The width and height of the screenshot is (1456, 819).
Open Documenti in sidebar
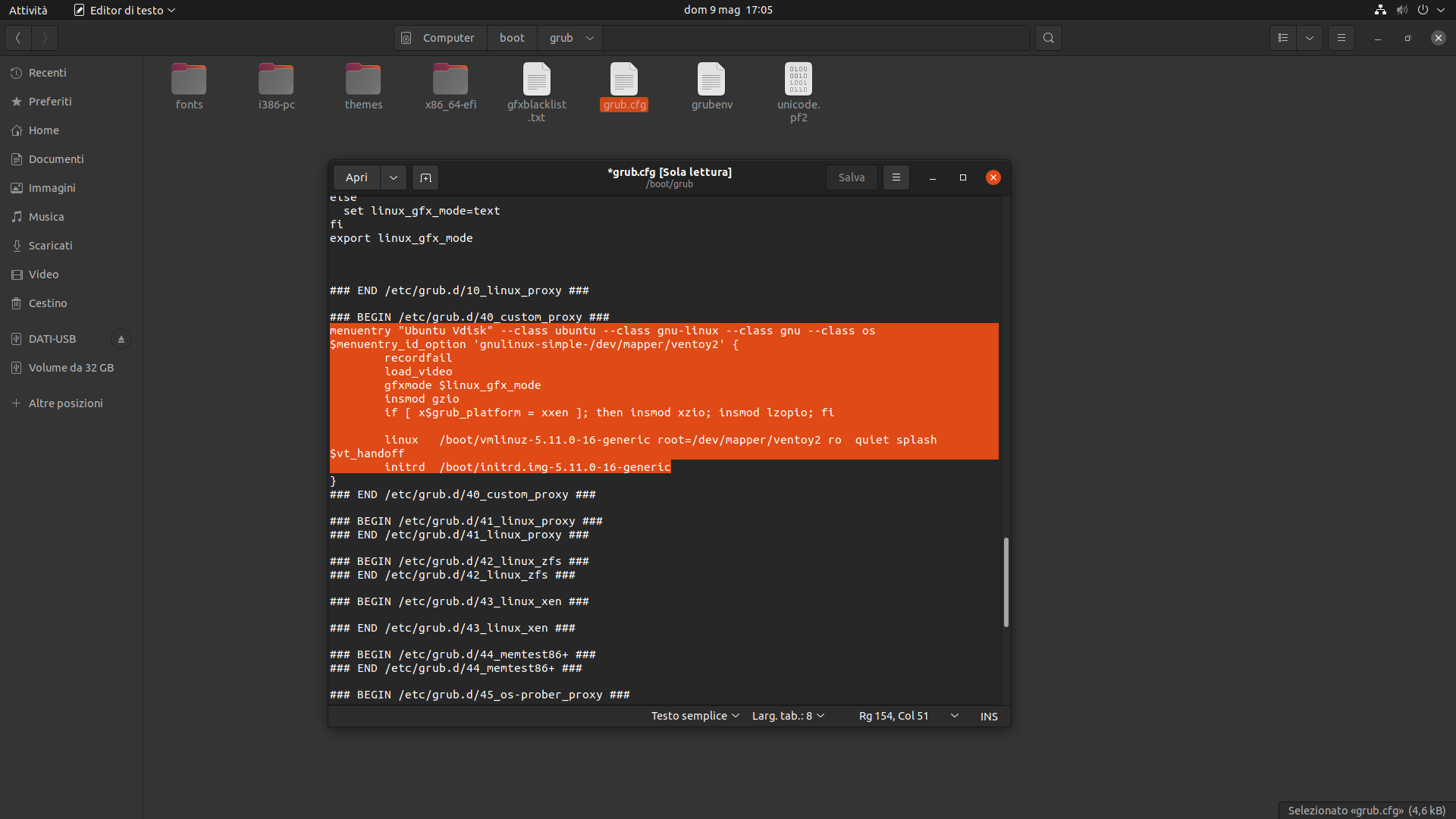coord(71,159)
